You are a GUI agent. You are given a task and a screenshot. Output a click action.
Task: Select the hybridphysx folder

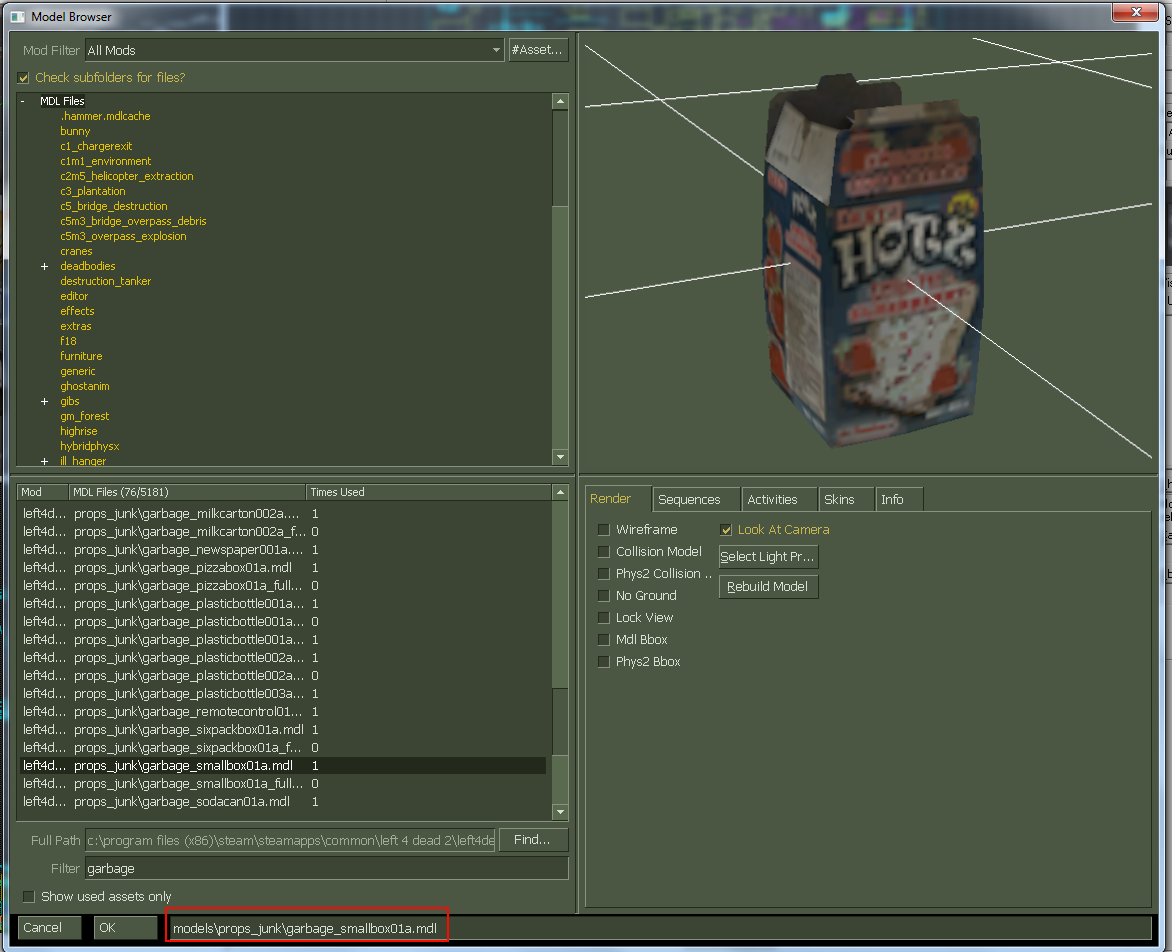coord(90,446)
